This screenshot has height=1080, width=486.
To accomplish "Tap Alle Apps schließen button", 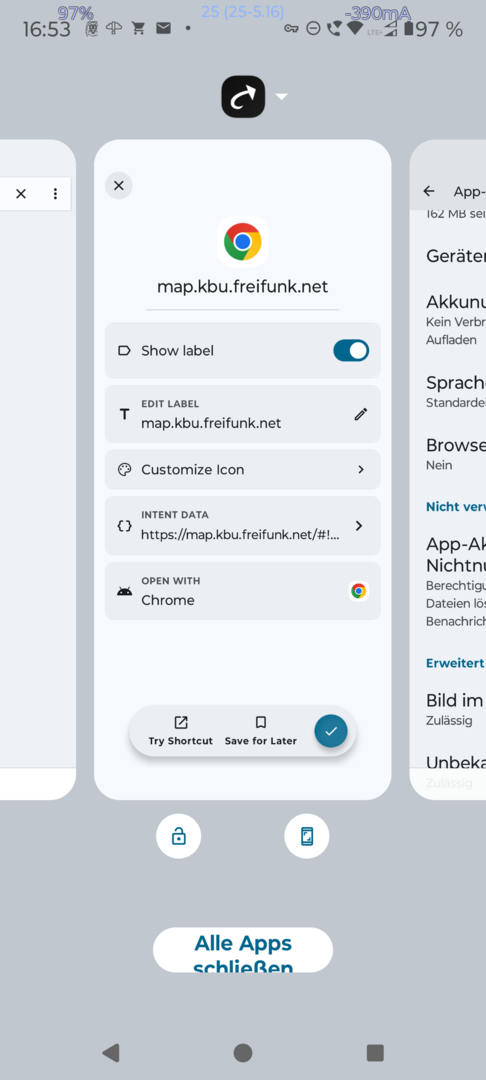I will (x=243, y=951).
